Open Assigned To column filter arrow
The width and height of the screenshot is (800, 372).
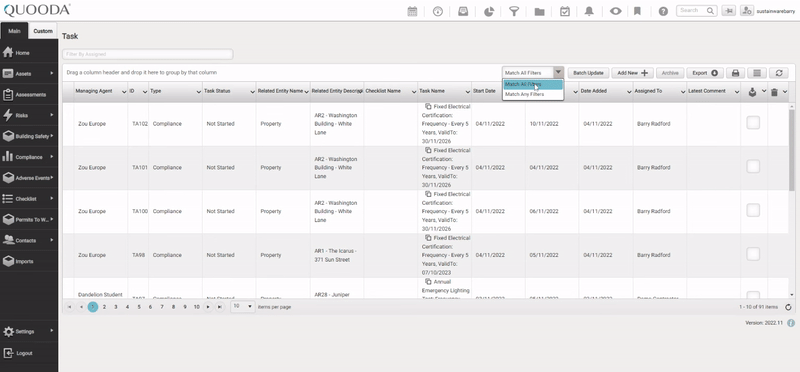683,92
